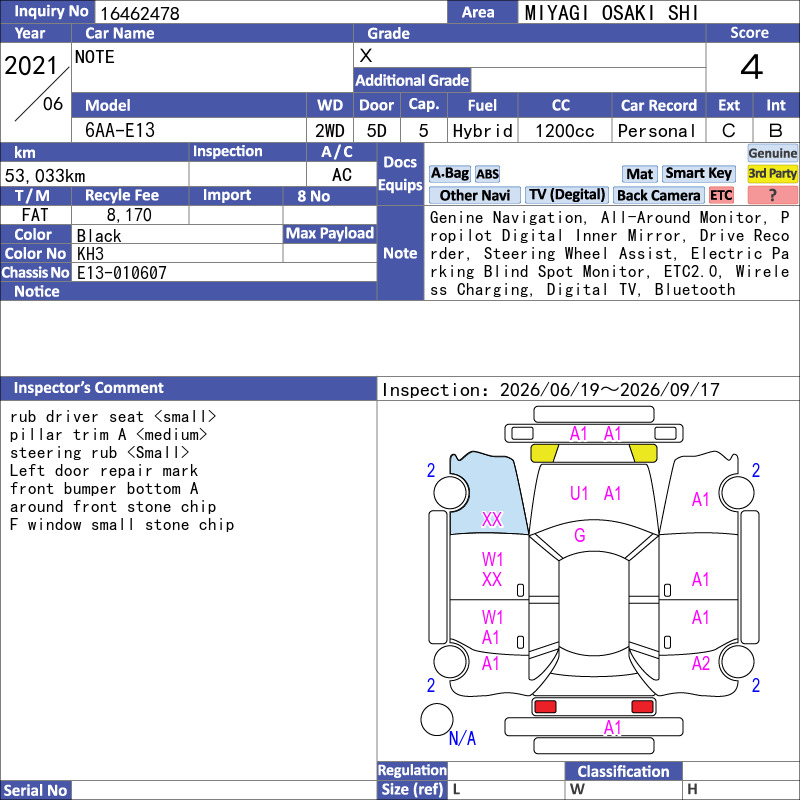Click the Back Camera equipment badge
The image size is (800, 800).
tap(659, 195)
